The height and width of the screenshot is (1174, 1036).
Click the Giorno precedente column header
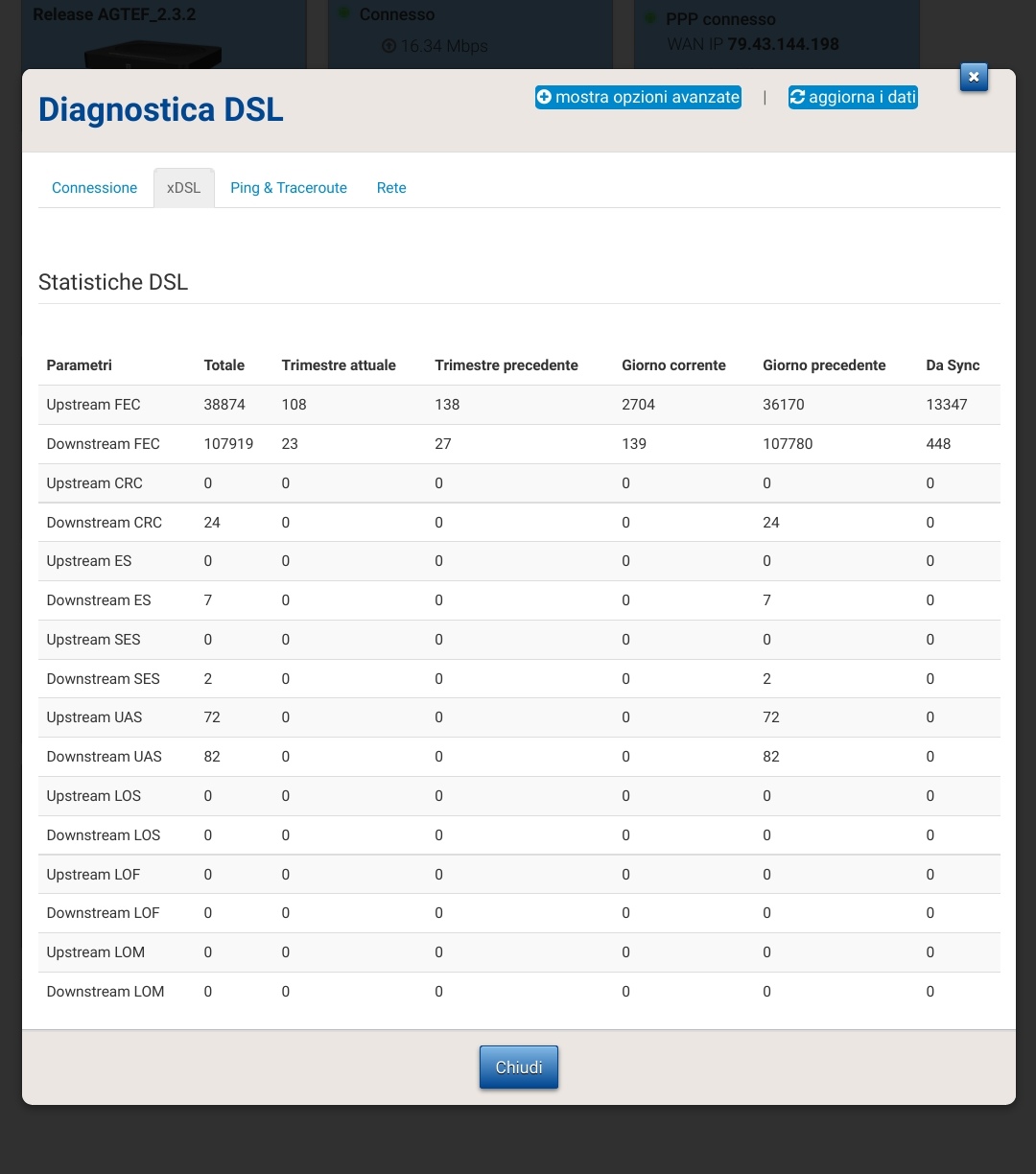pos(824,365)
